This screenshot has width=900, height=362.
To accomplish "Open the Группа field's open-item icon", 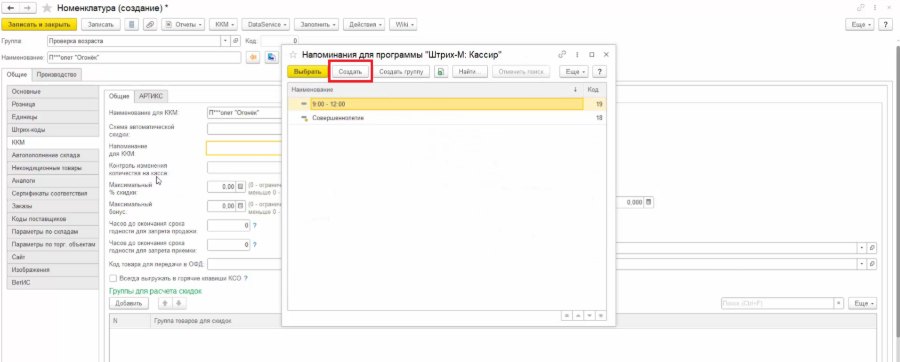I will coord(235,41).
